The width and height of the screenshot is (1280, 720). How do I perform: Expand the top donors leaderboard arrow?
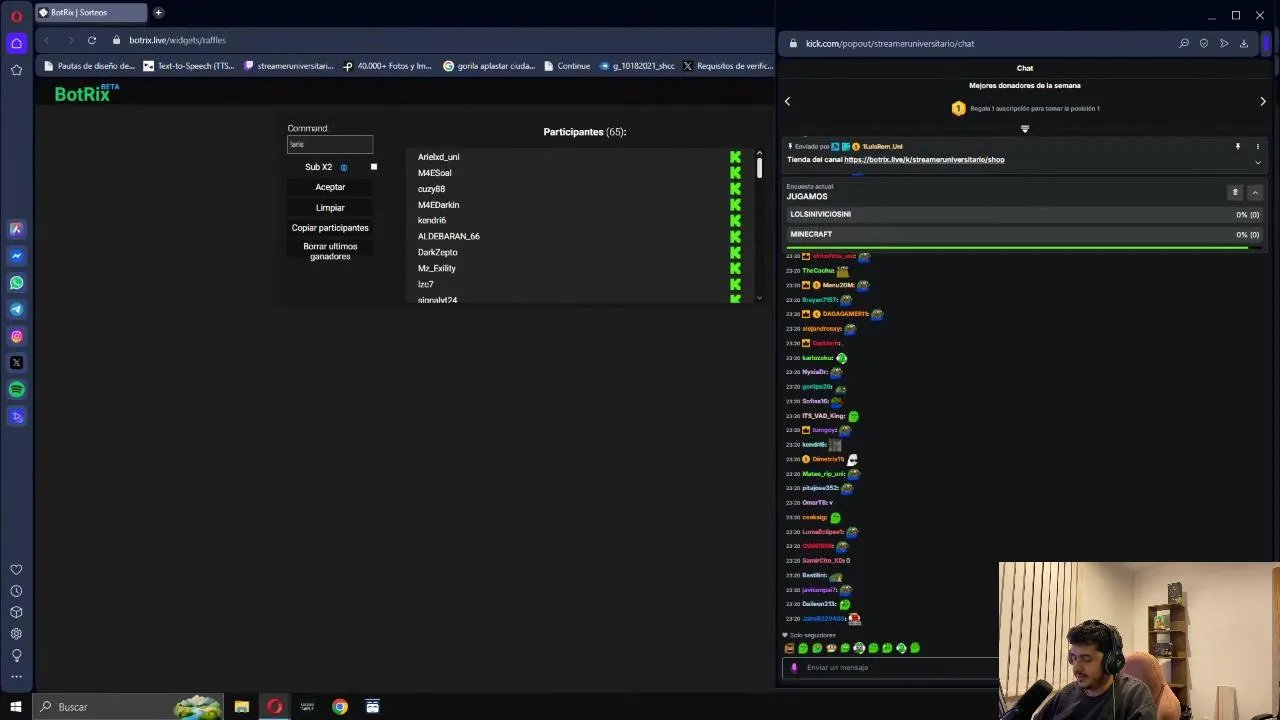tap(1024, 129)
